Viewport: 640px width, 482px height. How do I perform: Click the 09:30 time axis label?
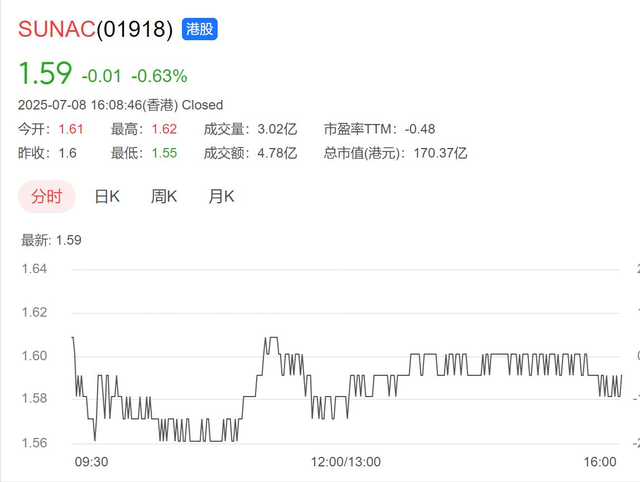coord(91,462)
